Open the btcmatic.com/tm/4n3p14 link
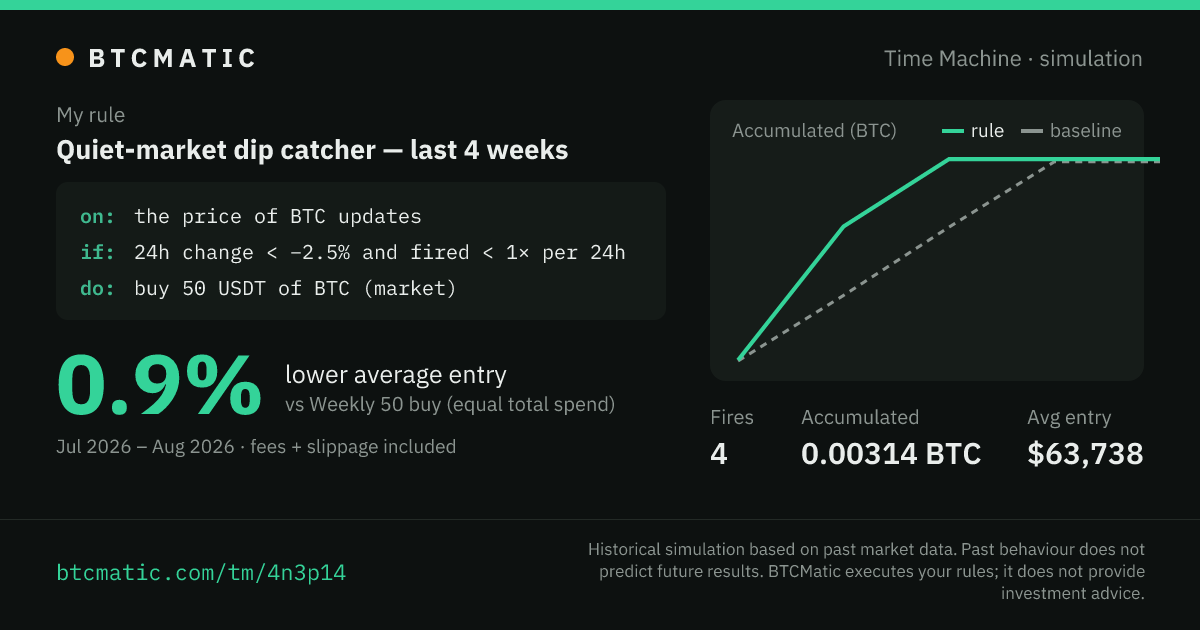Screen dimensions: 1200x630 (201, 573)
